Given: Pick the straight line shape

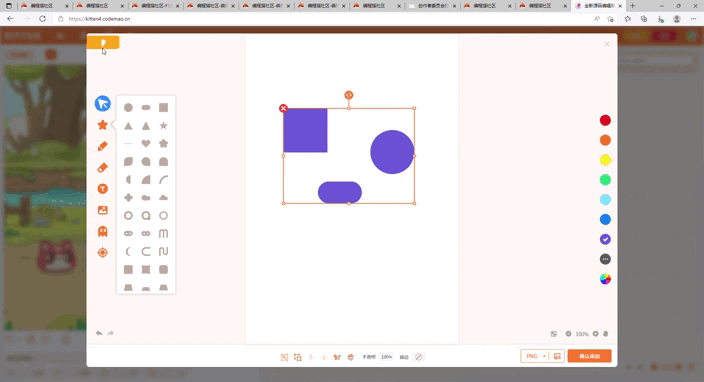Looking at the screenshot, I should [128, 144].
